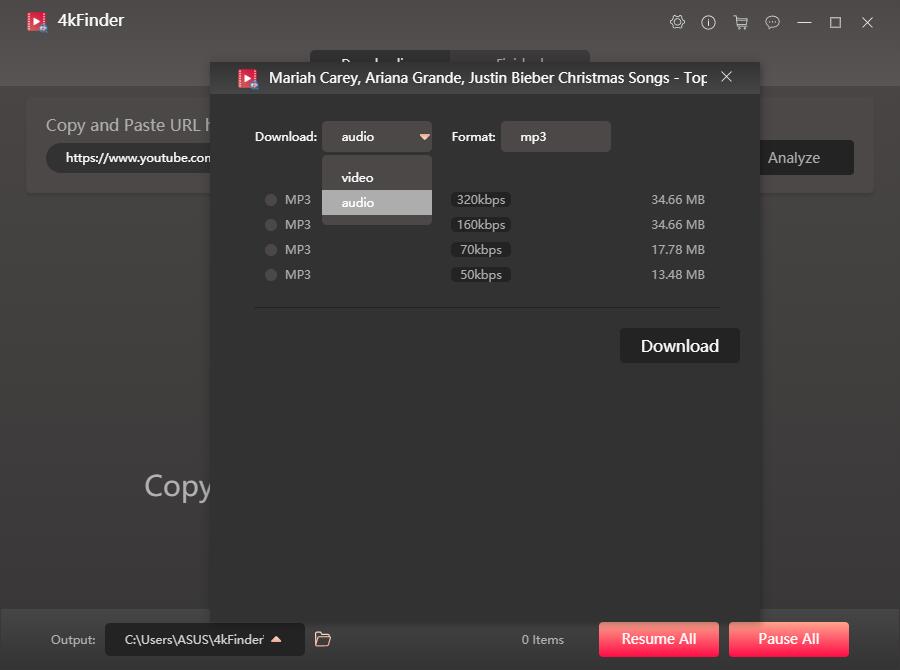Screen dimensions: 900x670
Task: Expand the Download type dropdown arrow
Action: tap(424, 137)
